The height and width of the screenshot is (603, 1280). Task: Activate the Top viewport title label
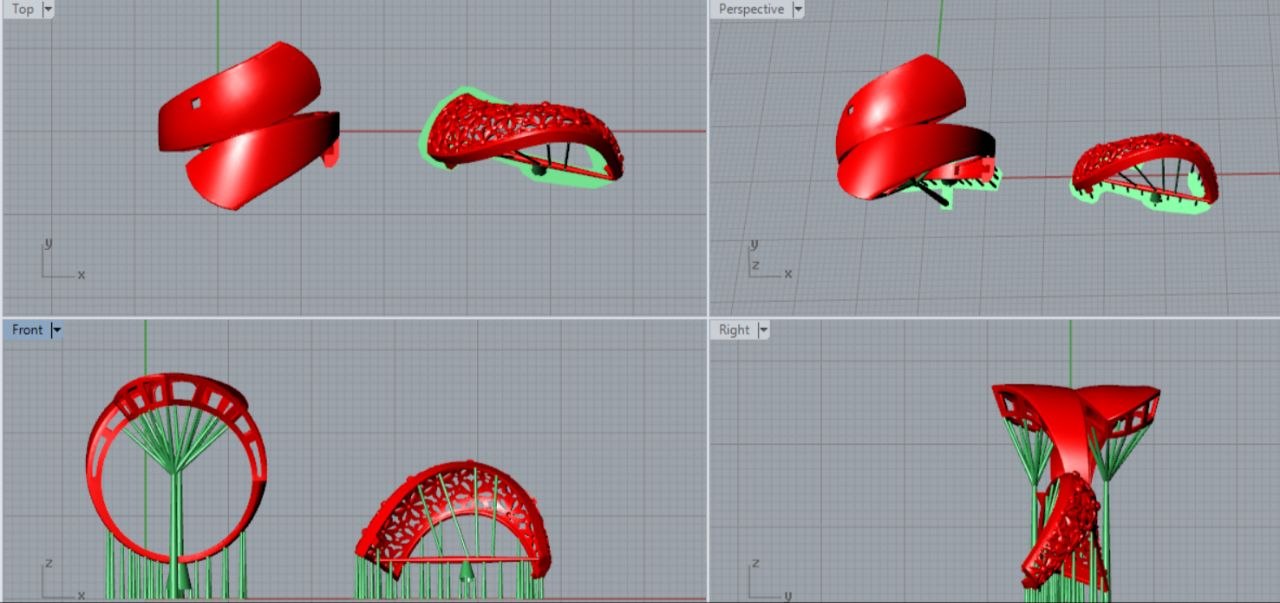[x=22, y=9]
